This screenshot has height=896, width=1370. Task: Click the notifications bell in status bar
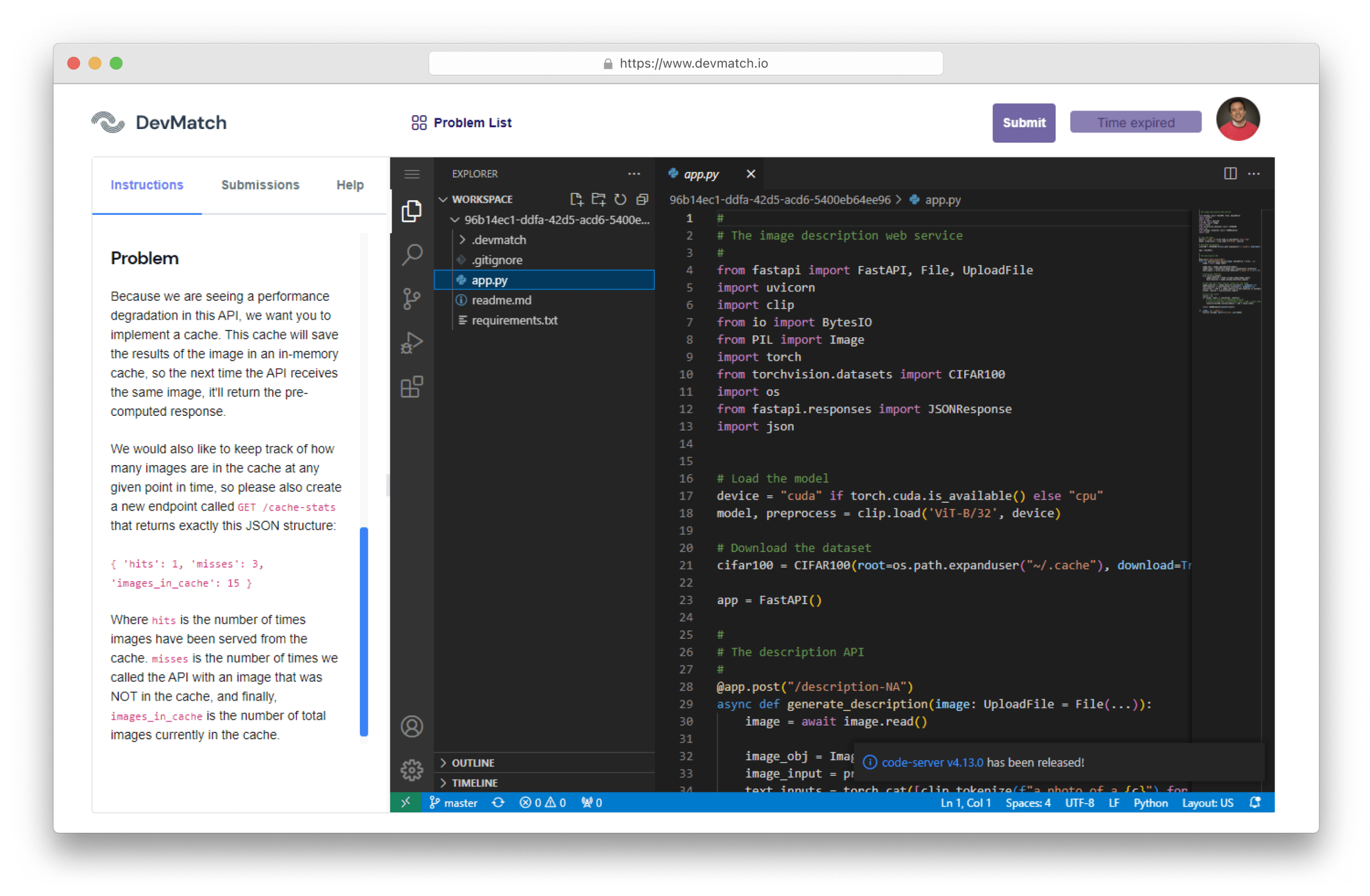pyautogui.click(x=1255, y=802)
